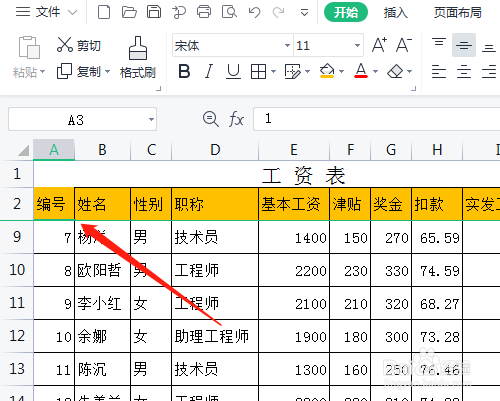Click the new blank document icon
Screen dimensions: 500x401
tap(104, 12)
